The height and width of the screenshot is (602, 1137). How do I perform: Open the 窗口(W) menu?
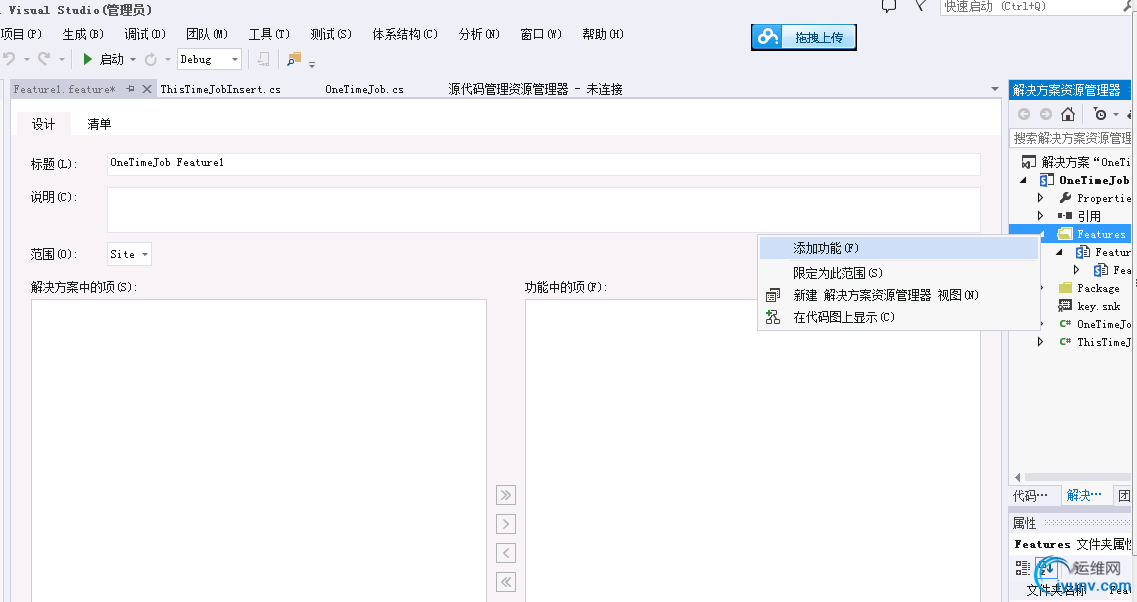click(x=541, y=34)
